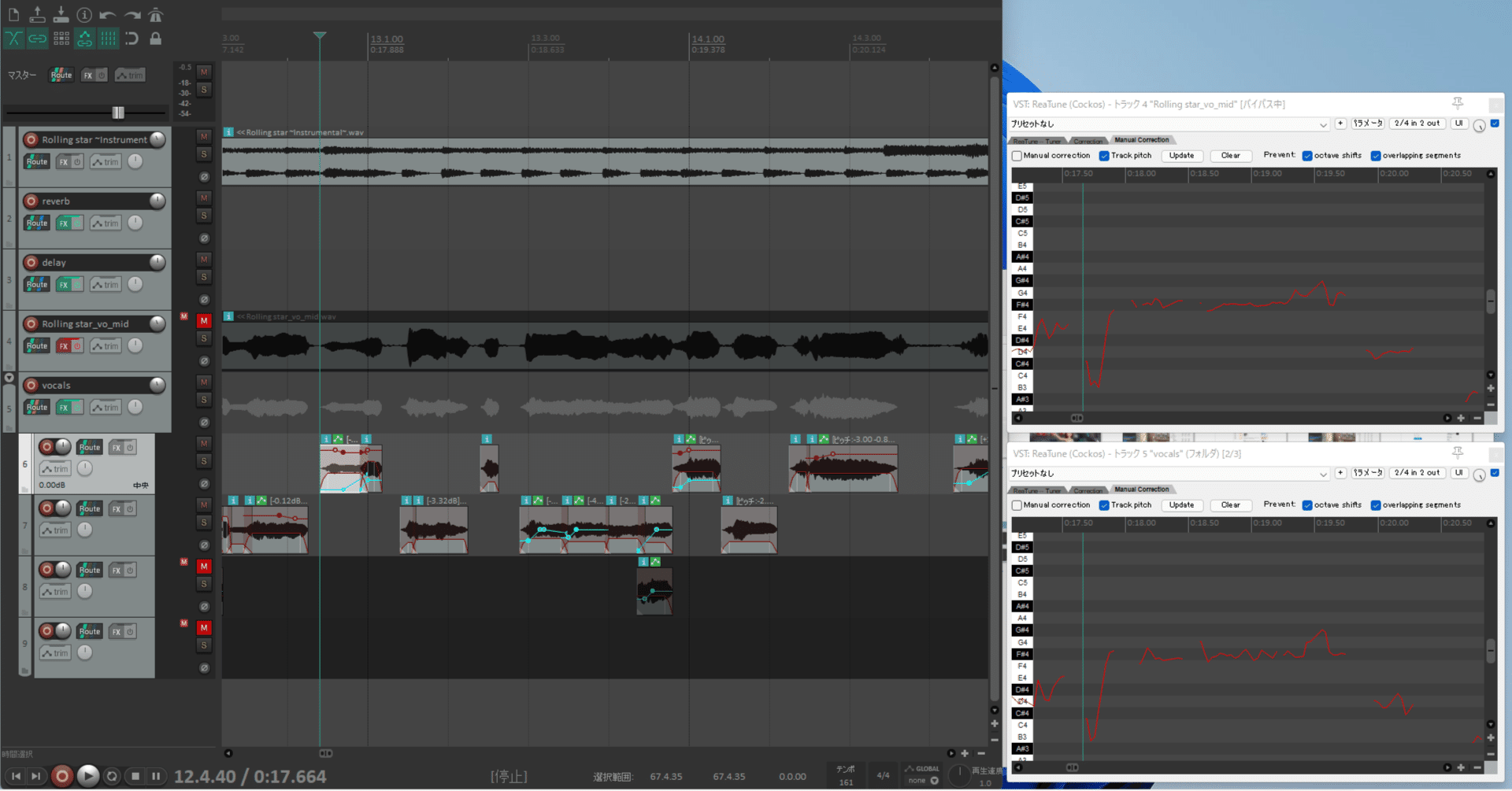Enable Manual correction in track 4 ReaTune
1512x791 pixels.
coord(1017,156)
